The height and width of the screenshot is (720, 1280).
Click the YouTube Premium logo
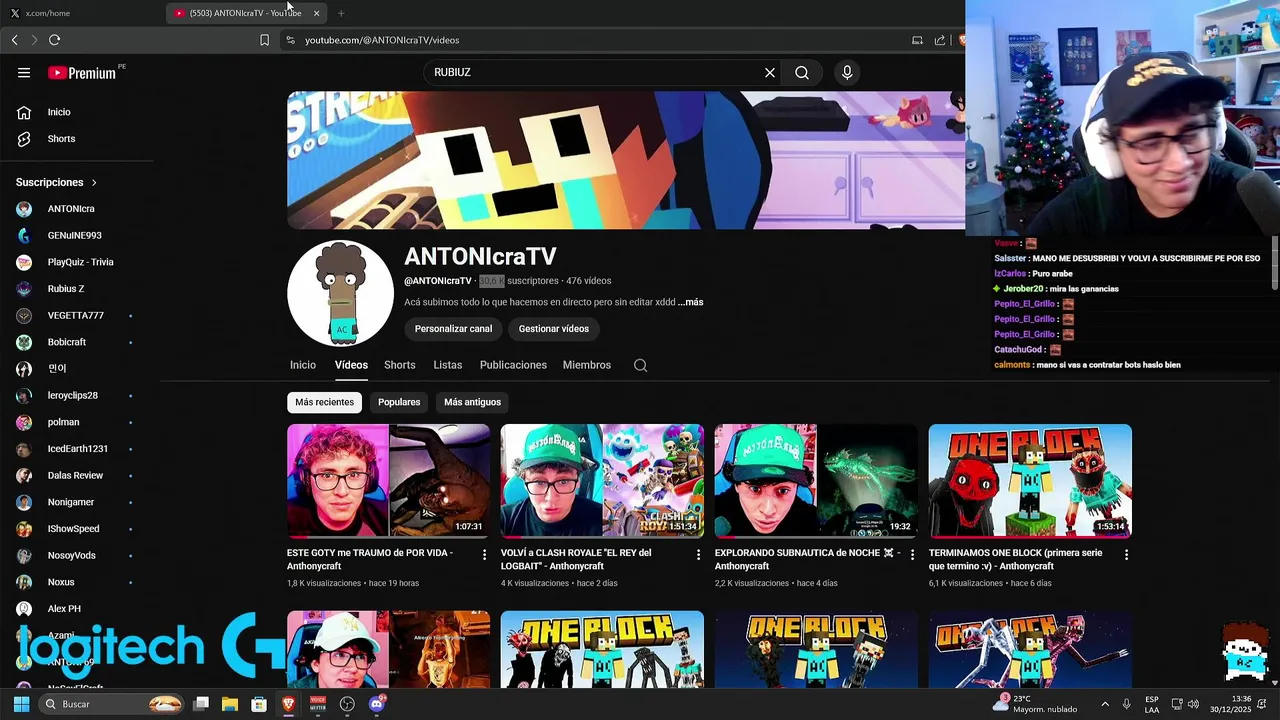[x=84, y=73]
